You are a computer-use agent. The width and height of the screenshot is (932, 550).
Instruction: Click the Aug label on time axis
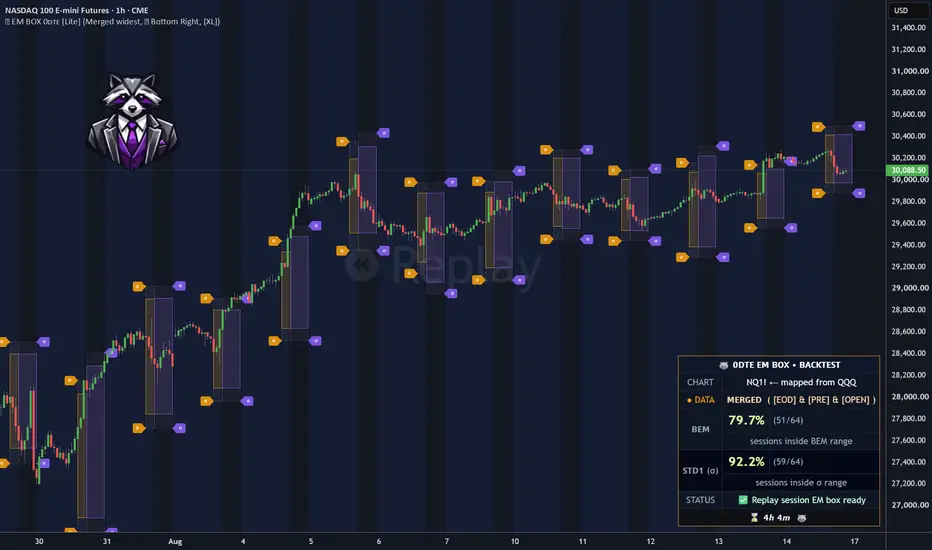[x=175, y=541]
